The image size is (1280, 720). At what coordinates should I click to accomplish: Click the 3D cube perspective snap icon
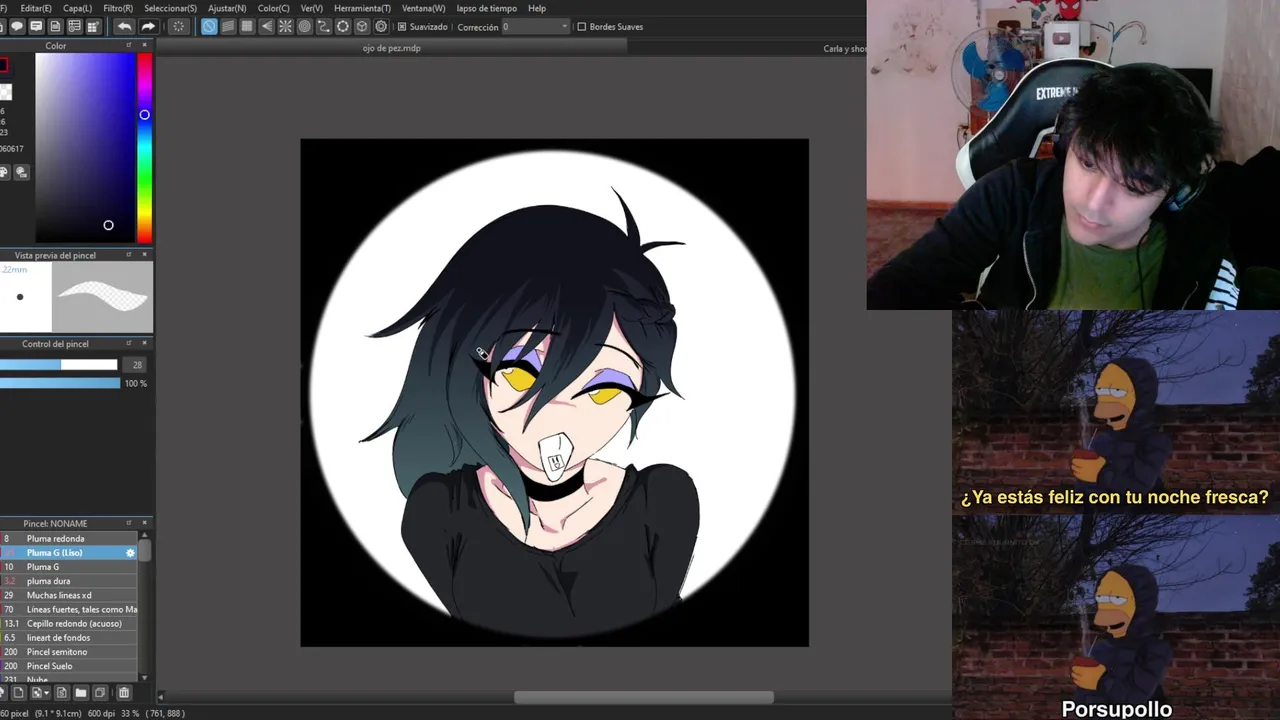(x=362, y=27)
